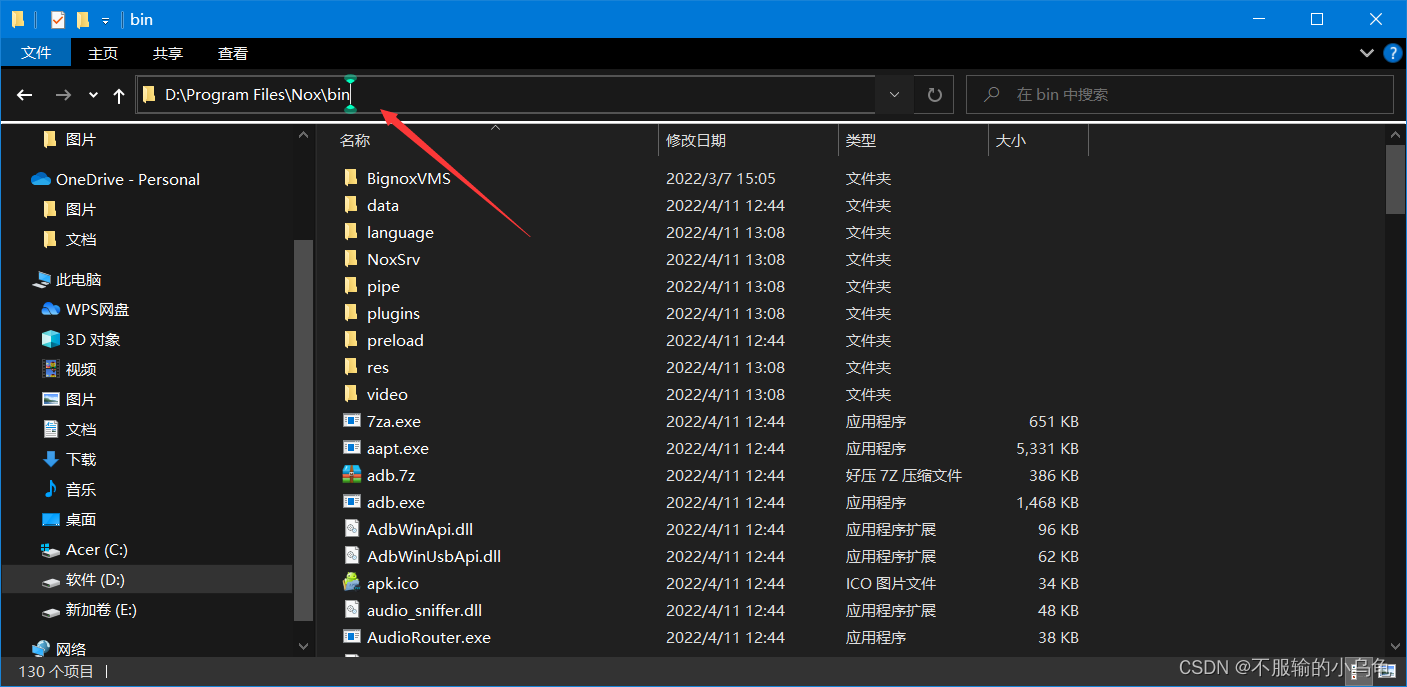
Task: Click the audio_sniffer.dll file name
Action: coord(424,610)
